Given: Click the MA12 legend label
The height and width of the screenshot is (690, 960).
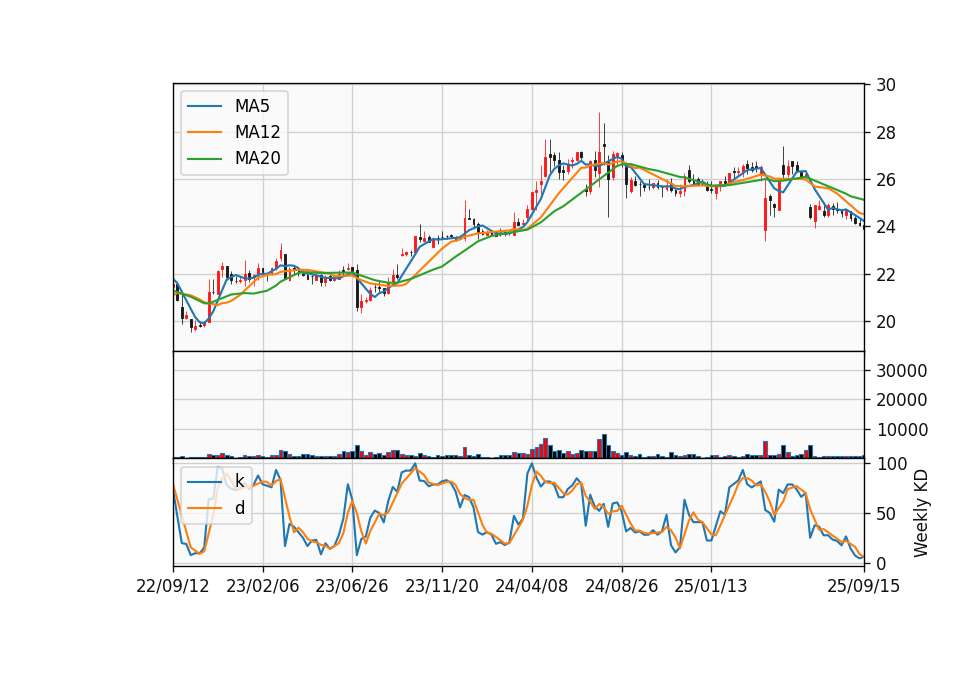Looking at the screenshot, I should click(x=257, y=132).
